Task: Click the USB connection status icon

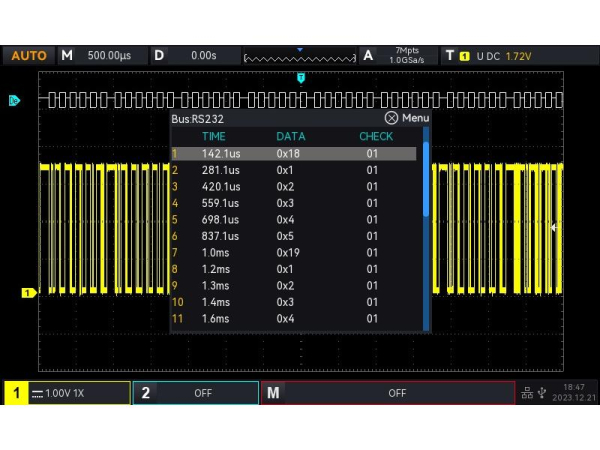Action: point(542,393)
